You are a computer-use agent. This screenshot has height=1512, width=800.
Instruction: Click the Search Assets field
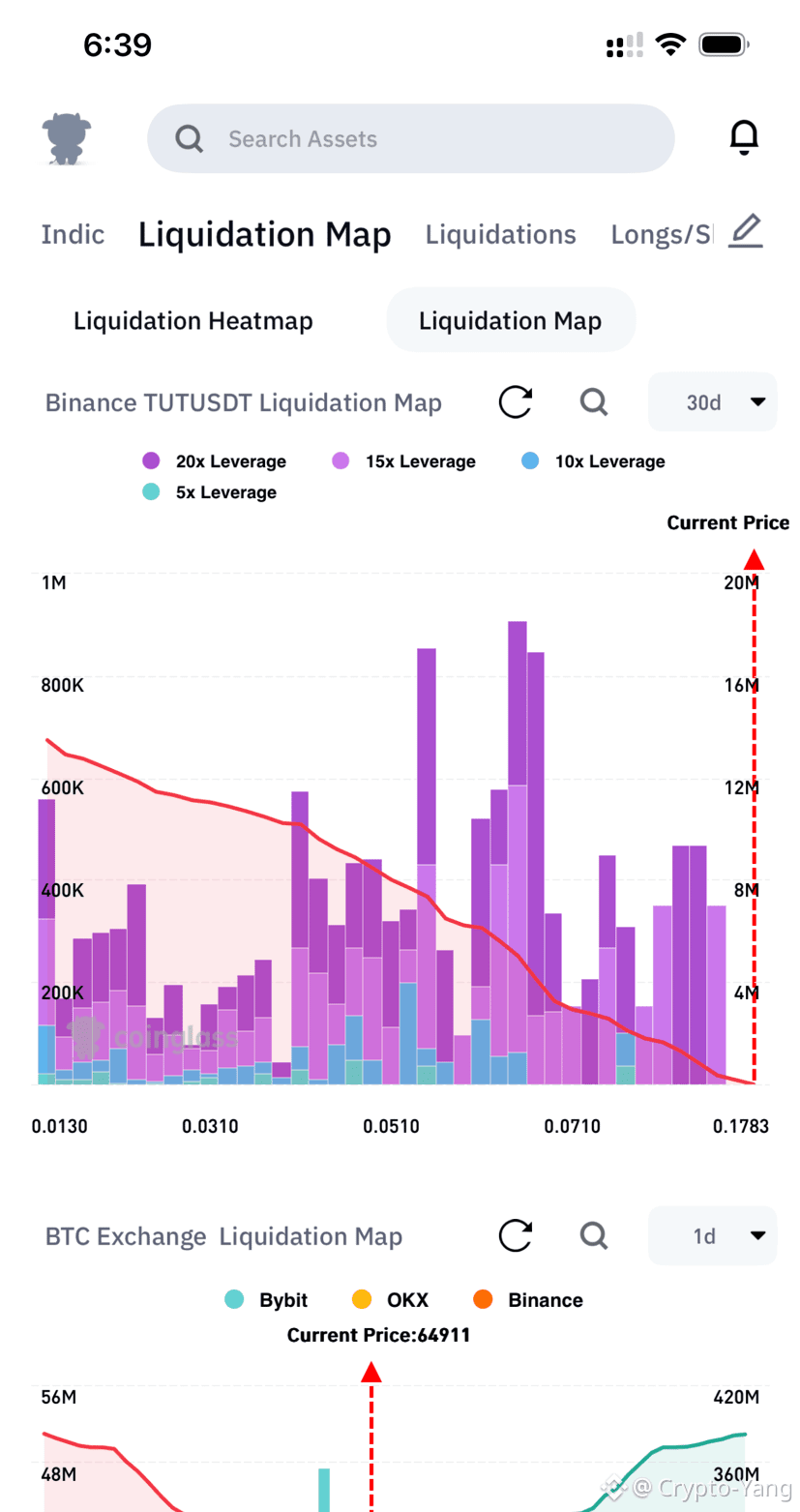tap(410, 138)
